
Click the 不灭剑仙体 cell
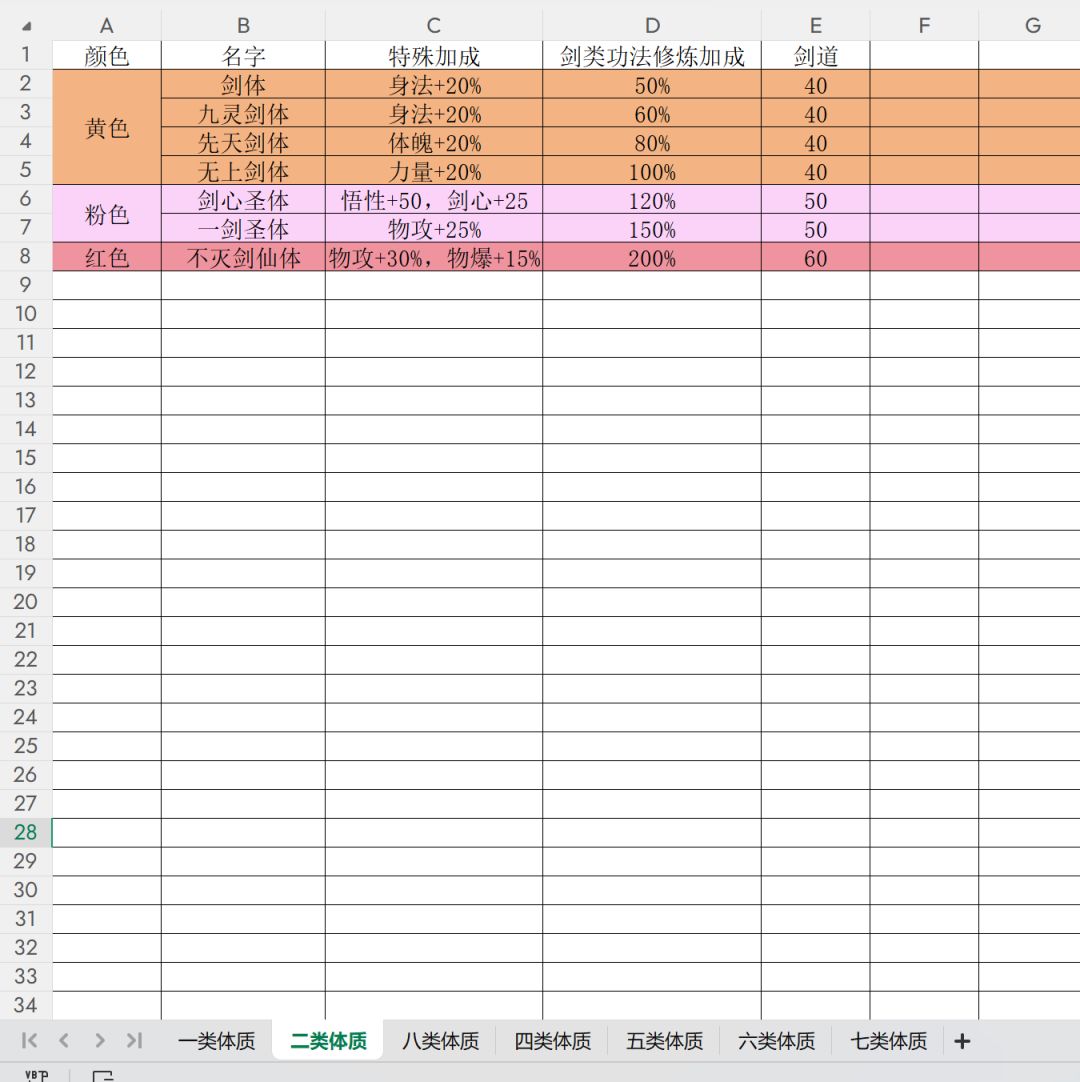pos(243,257)
